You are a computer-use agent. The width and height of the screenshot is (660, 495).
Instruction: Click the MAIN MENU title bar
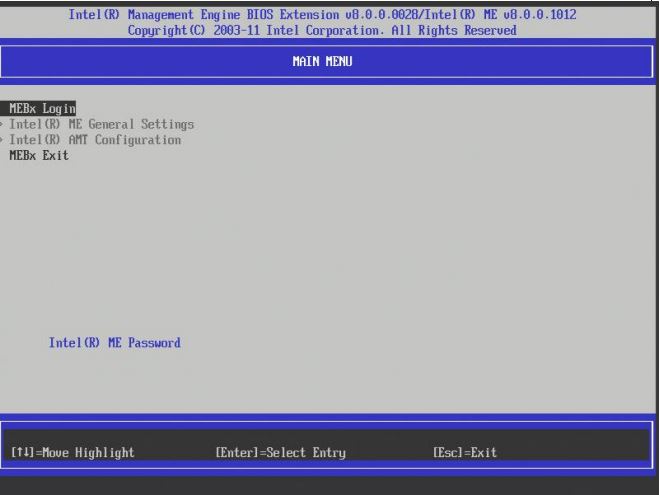326,61
